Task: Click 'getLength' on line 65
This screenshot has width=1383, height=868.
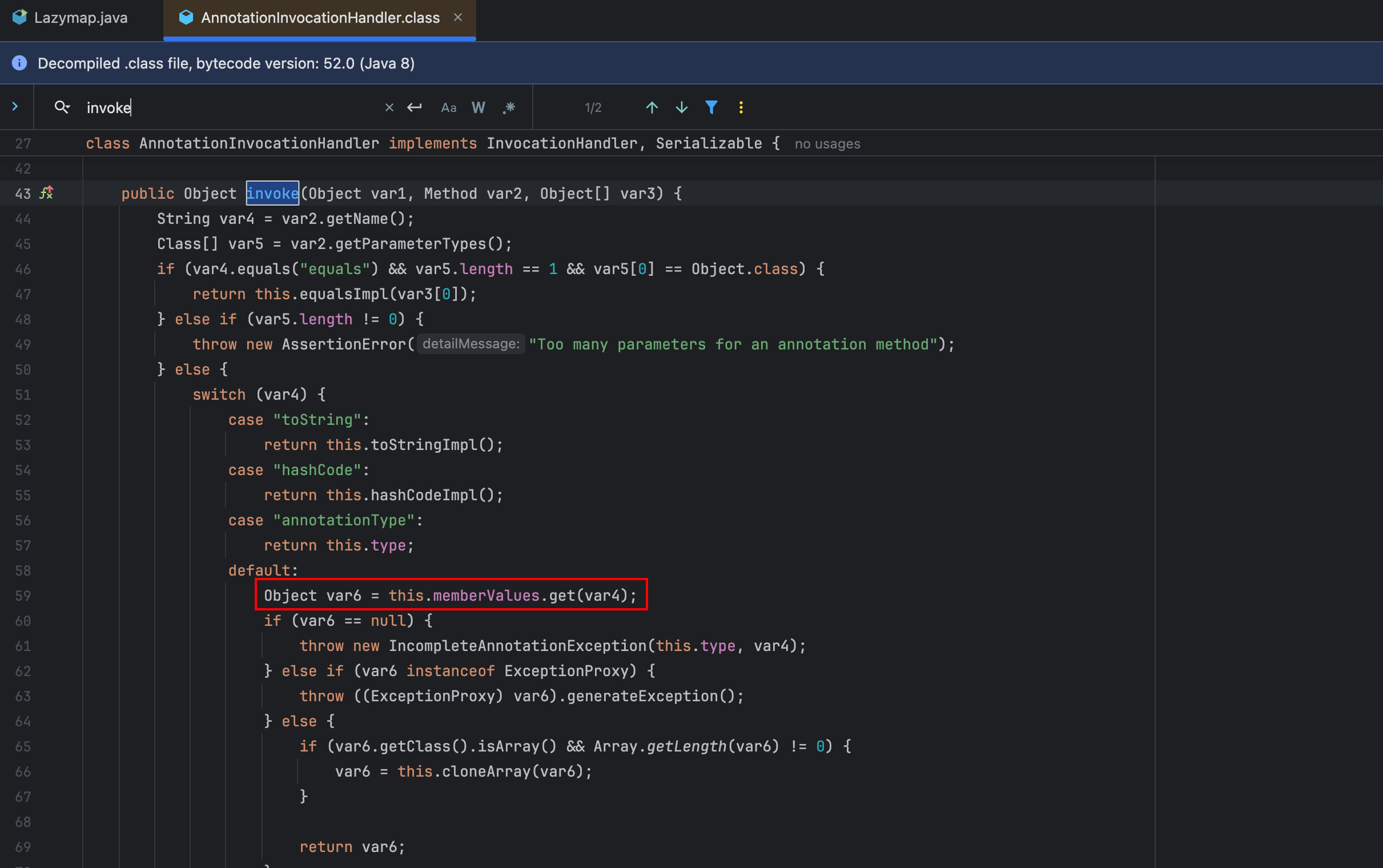Action: pyautogui.click(x=687, y=746)
